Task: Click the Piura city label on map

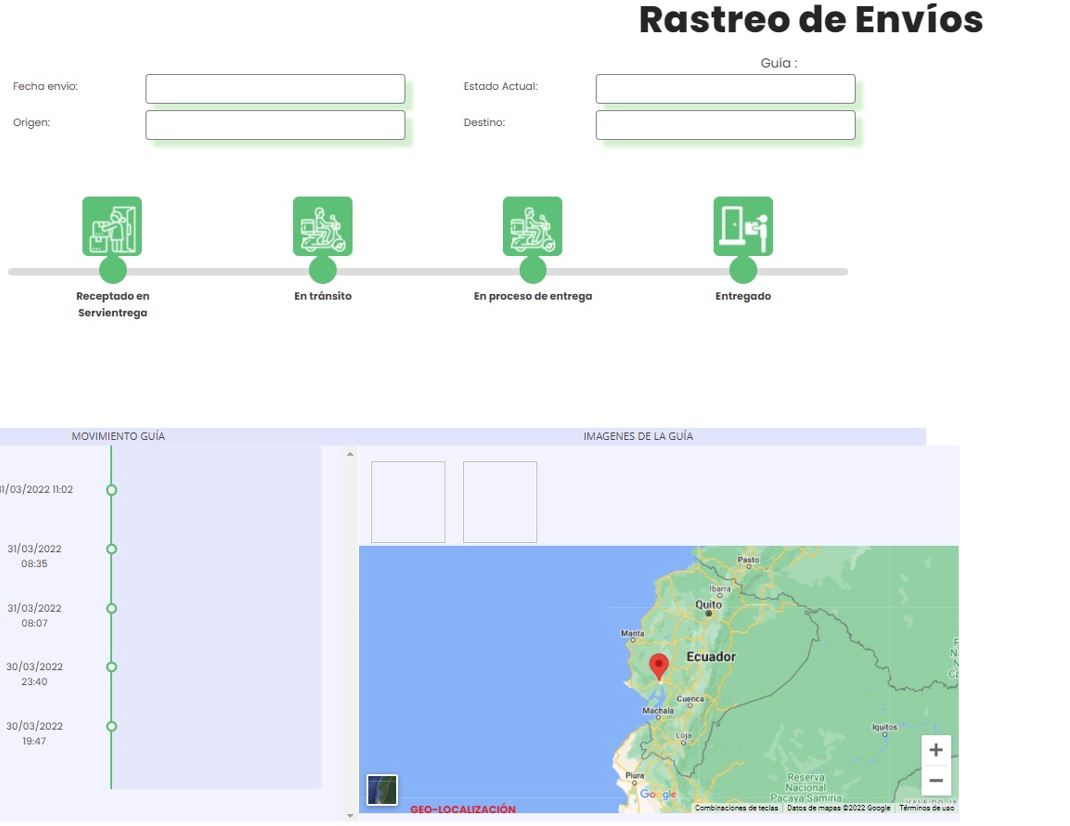Action: point(635,775)
